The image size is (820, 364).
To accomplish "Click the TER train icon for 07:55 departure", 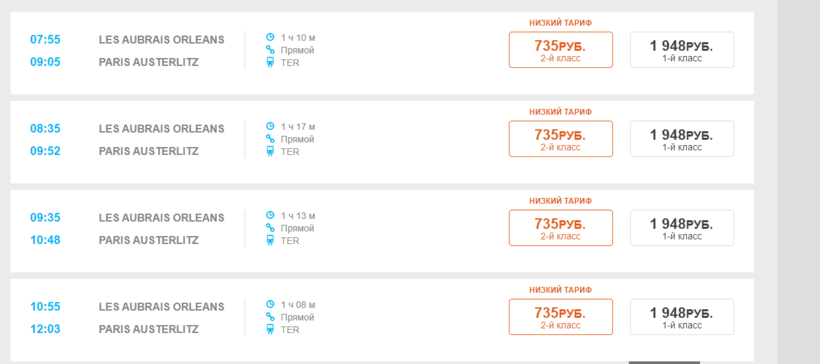I will pos(270,62).
